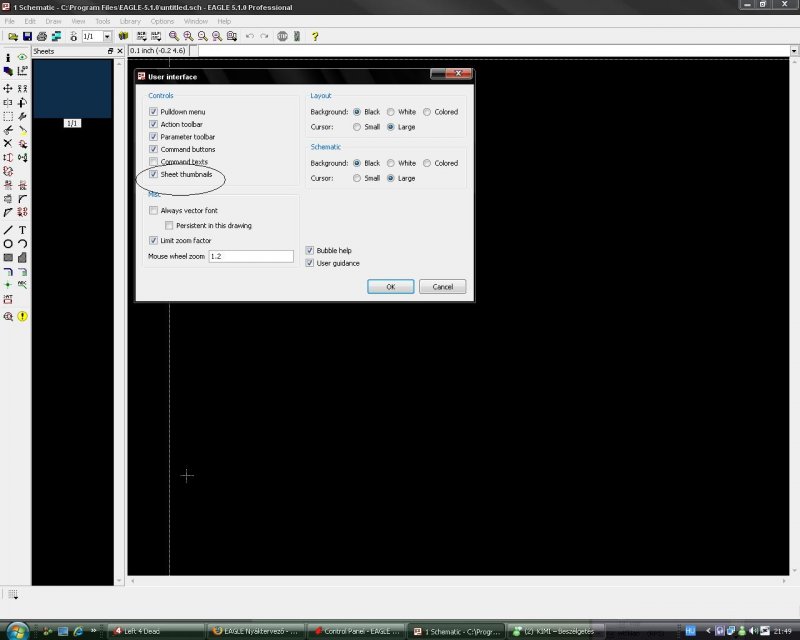Select the Move tool
The image size is (800, 640).
pyautogui.click(x=8, y=89)
